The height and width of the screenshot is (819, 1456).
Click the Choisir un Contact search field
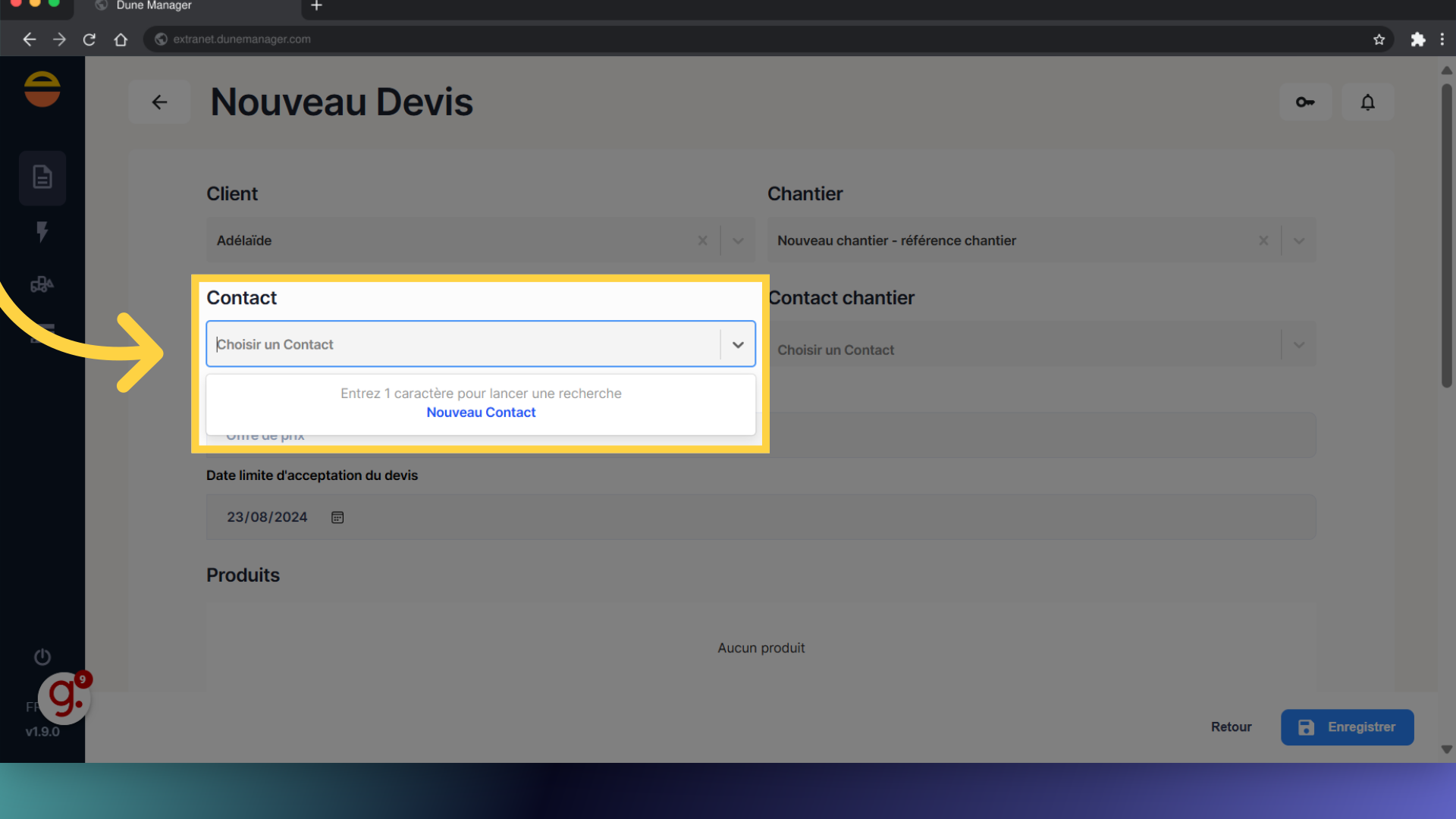tap(463, 344)
